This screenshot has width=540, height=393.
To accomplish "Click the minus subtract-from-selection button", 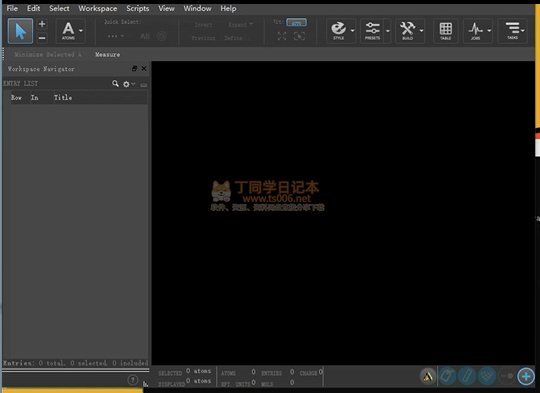I will 42,38.
